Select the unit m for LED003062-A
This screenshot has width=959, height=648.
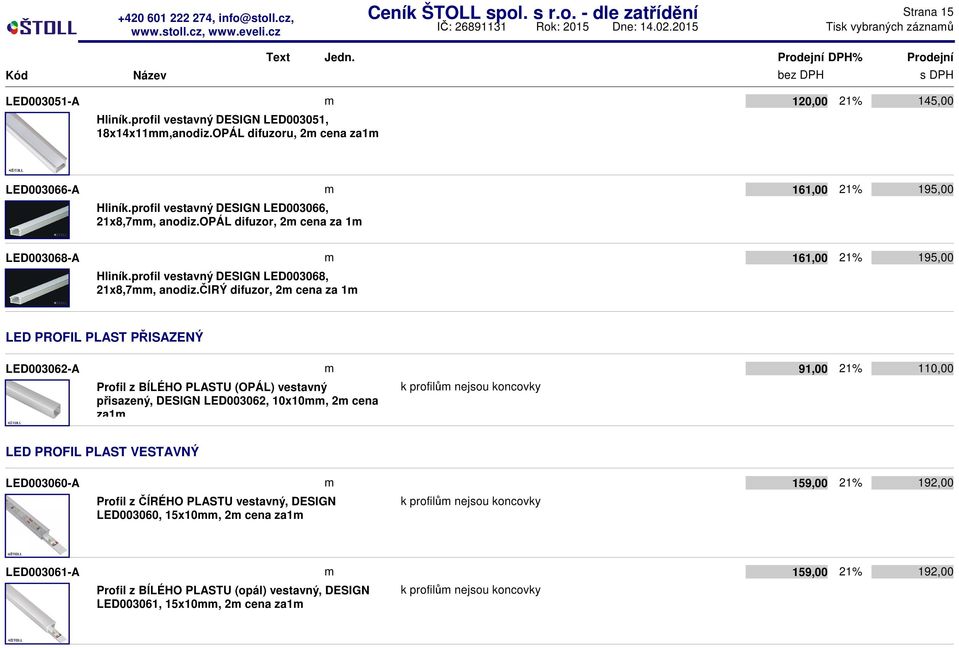[329, 369]
